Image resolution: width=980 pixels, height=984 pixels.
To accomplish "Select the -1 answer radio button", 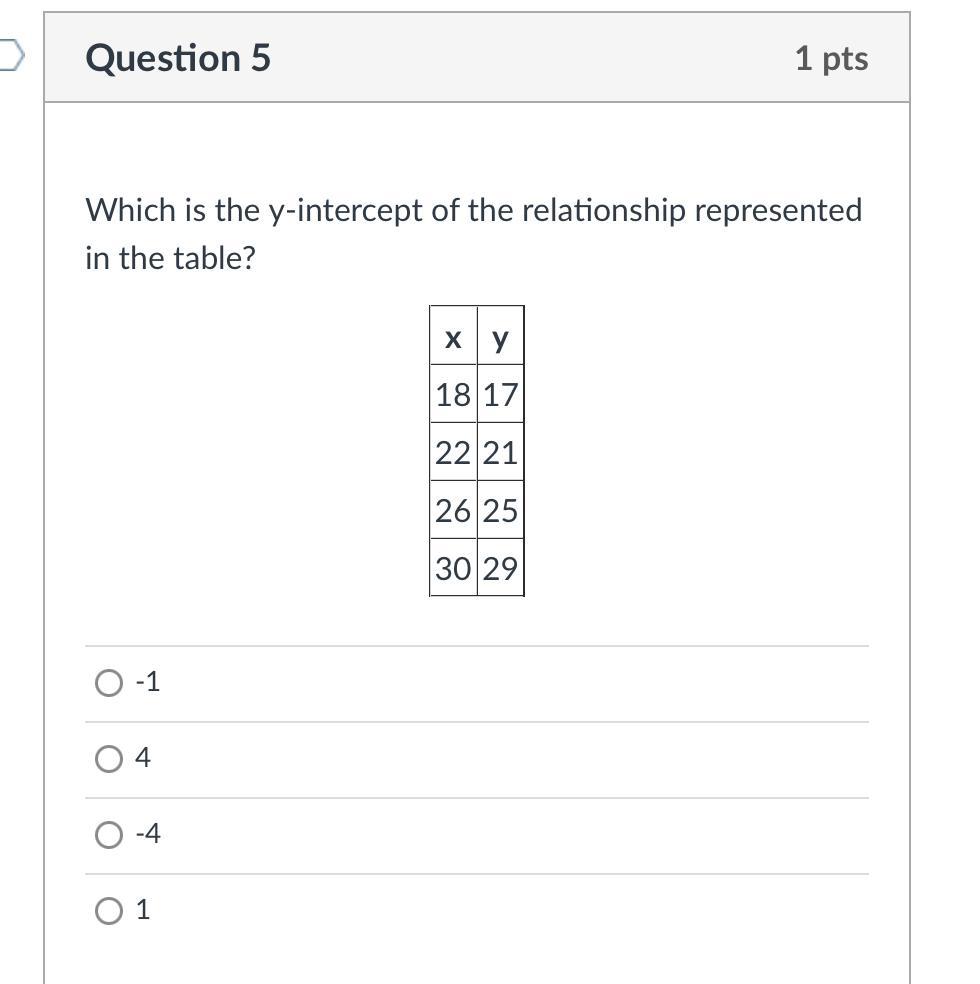I will [x=108, y=683].
